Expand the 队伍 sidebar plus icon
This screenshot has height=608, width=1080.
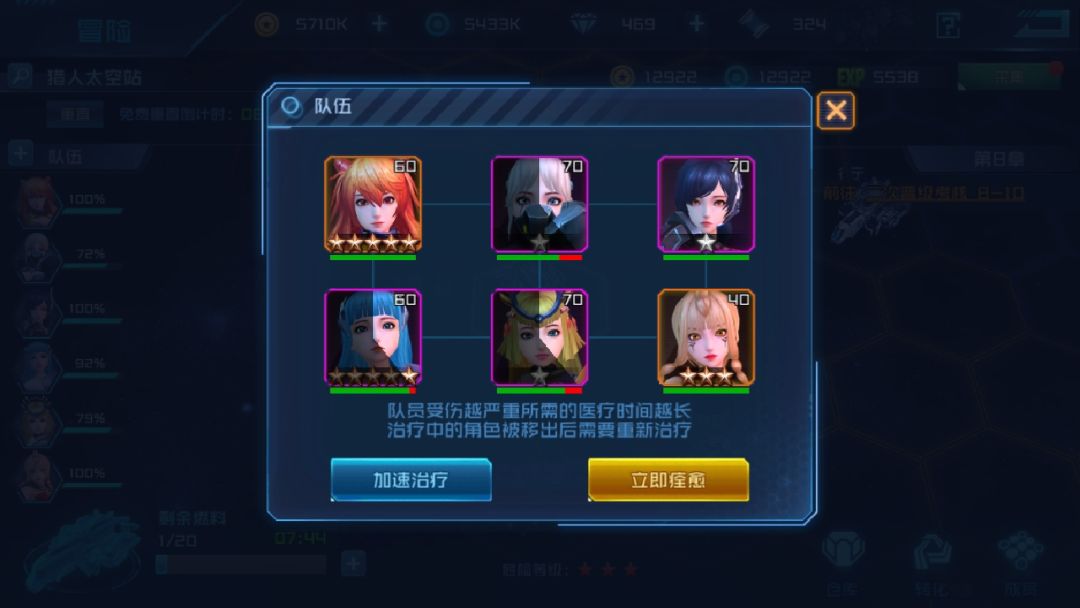click(x=20, y=154)
